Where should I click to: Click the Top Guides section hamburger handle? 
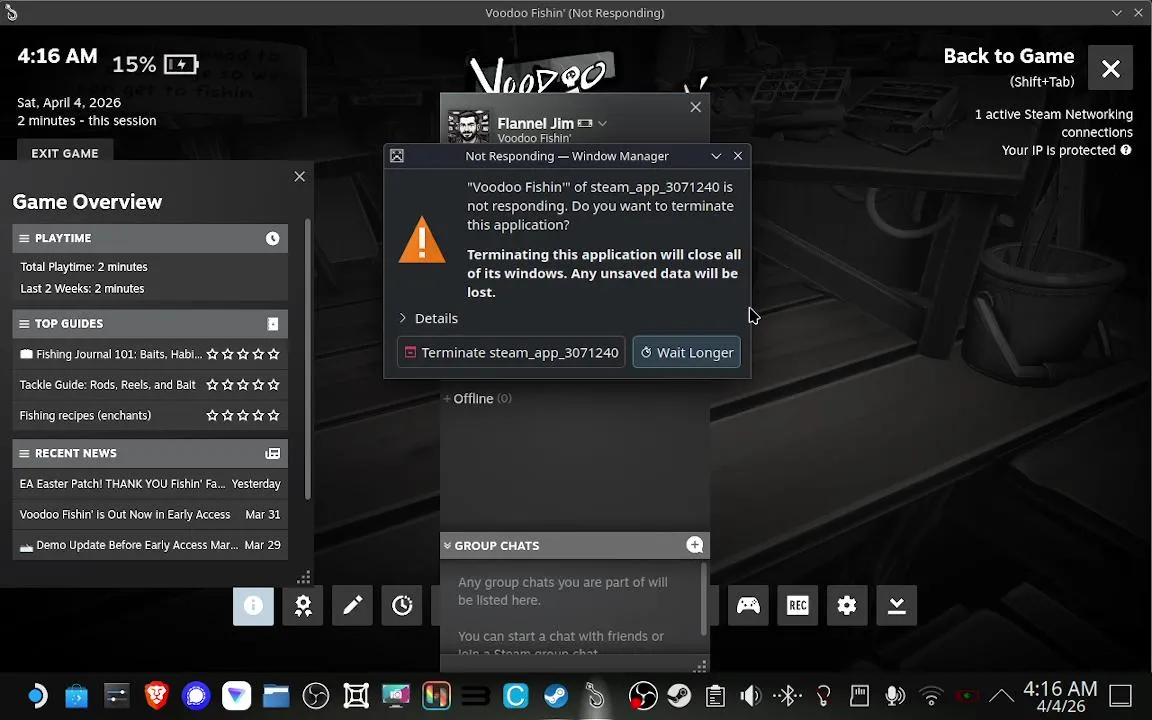pyautogui.click(x=24, y=324)
